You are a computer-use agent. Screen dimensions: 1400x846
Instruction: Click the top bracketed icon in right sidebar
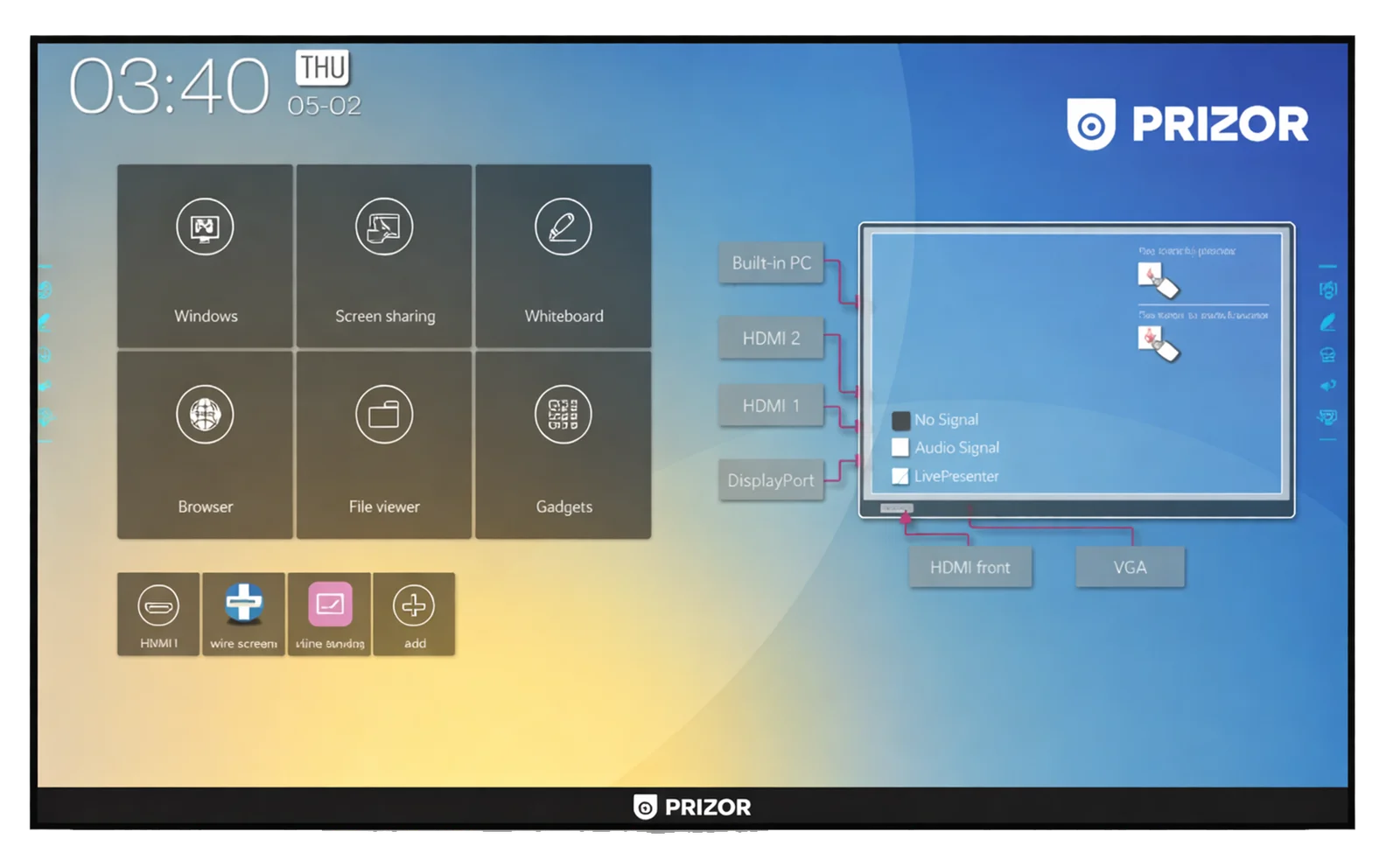point(1327,290)
